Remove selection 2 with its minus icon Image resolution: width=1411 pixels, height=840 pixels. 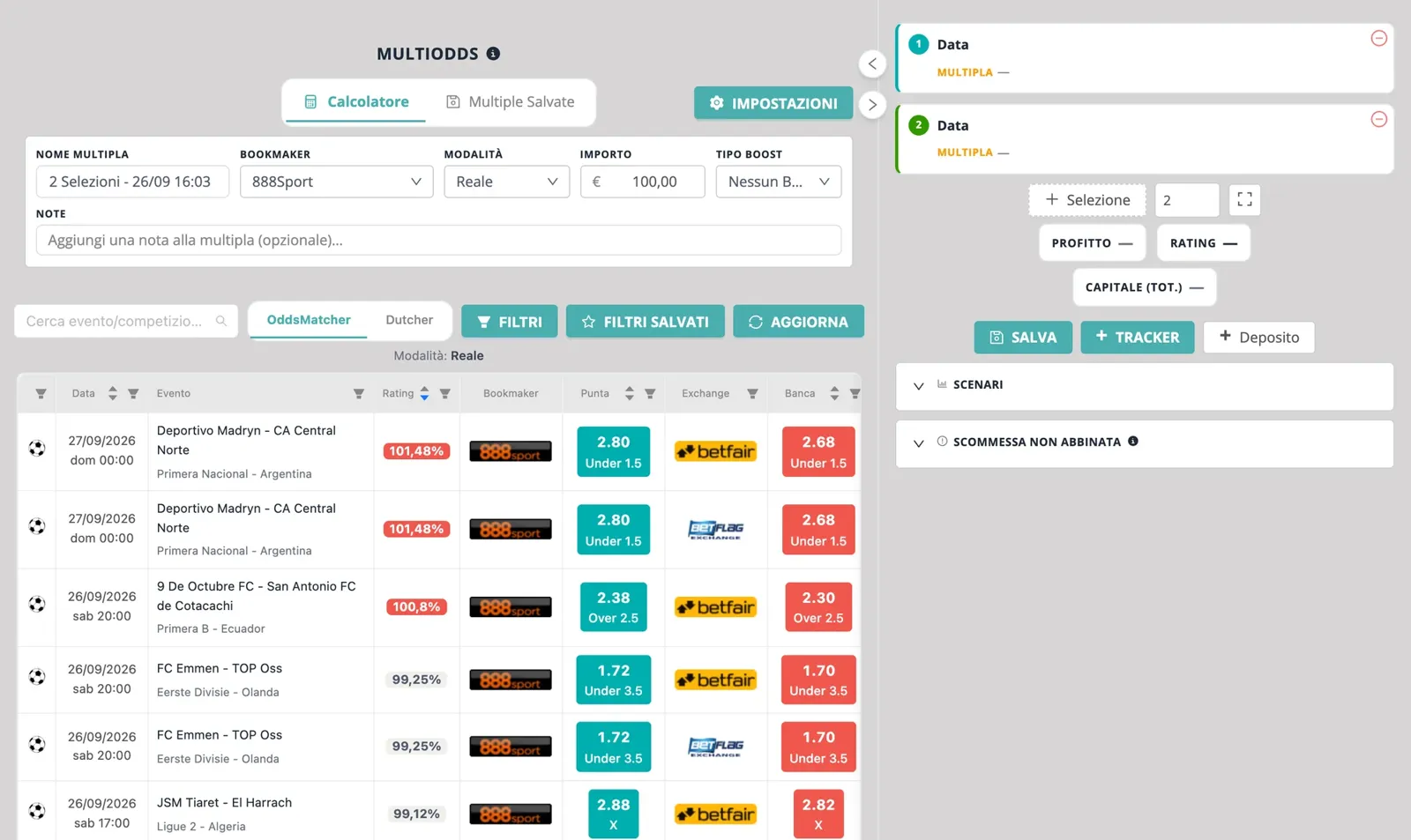tap(1379, 119)
